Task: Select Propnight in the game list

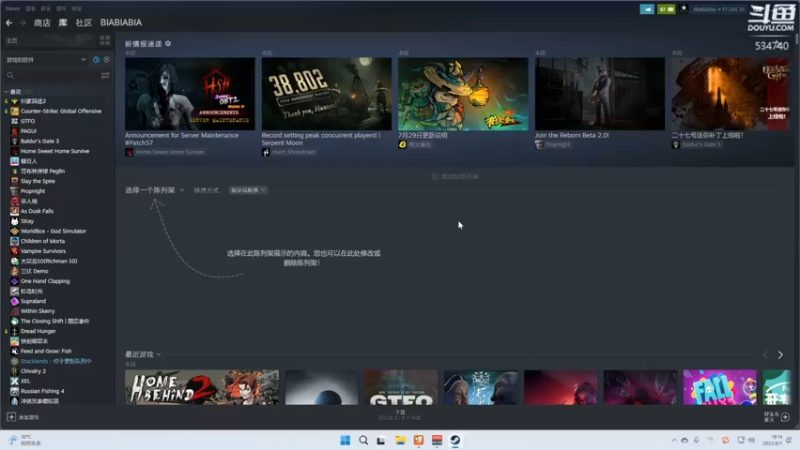Action: pyautogui.click(x=33, y=191)
